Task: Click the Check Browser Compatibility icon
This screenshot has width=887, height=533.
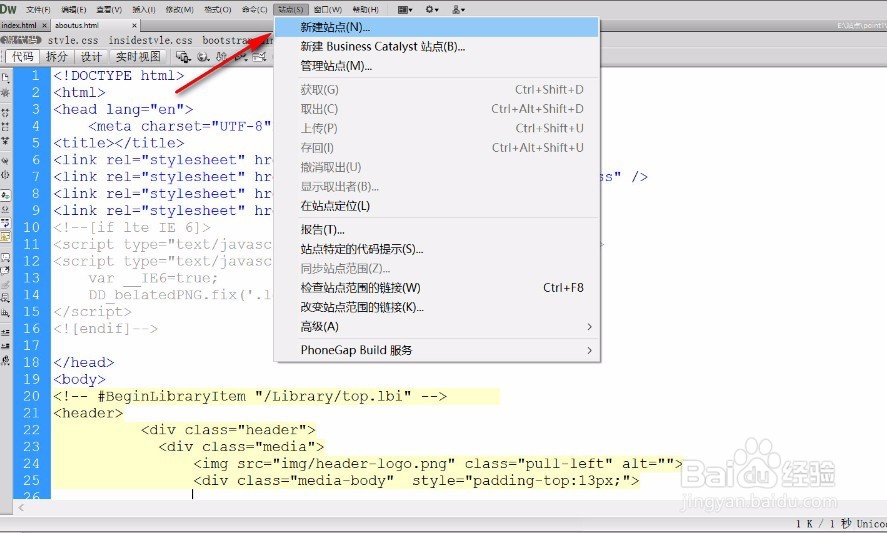Action: (260, 57)
